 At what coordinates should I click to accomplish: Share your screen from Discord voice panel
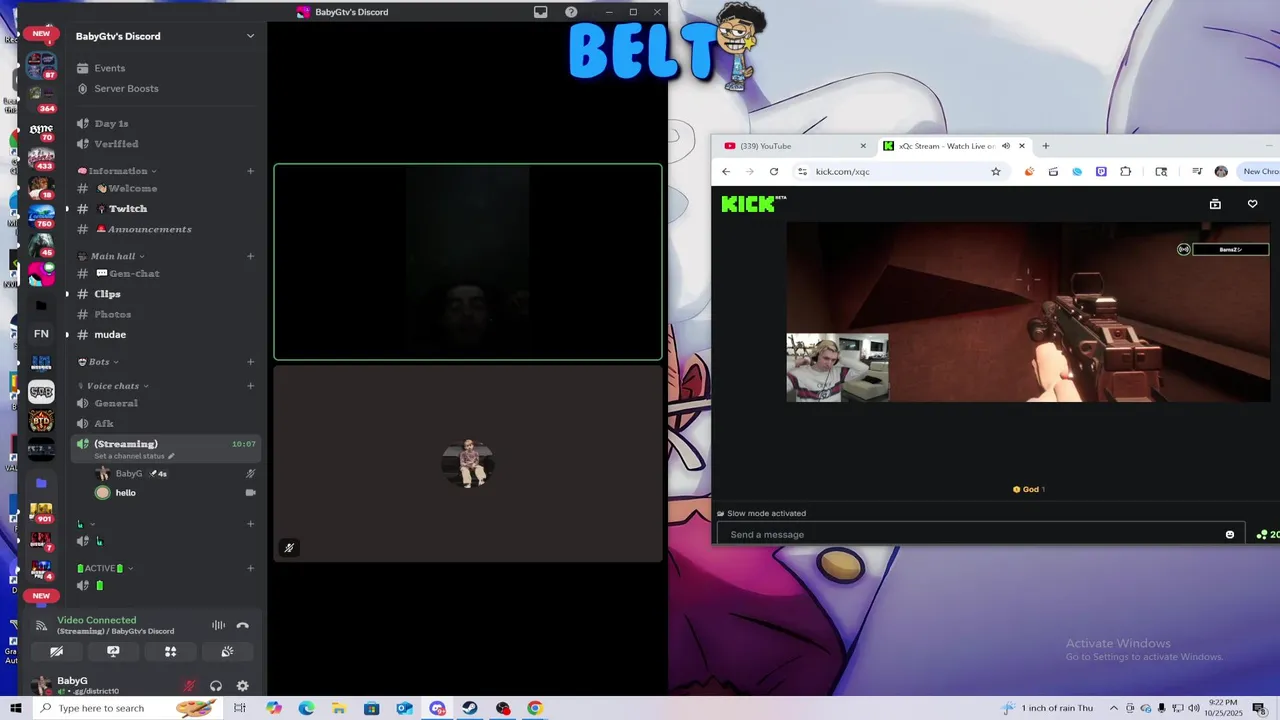click(x=113, y=652)
